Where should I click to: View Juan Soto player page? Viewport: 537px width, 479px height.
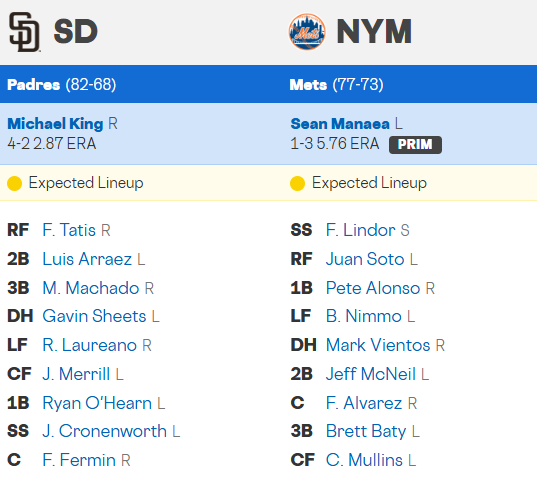[x=365, y=259]
